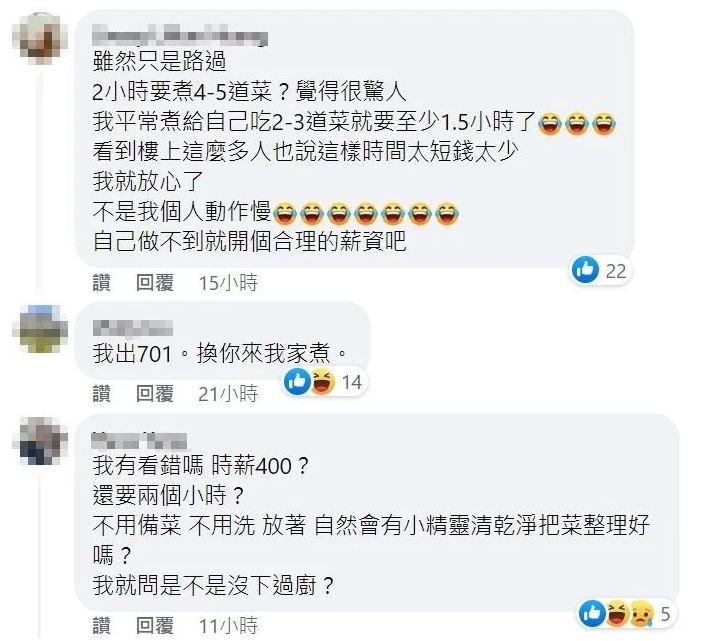Open the 11小時 timestamp link
710x641 pixels.
coord(228,626)
